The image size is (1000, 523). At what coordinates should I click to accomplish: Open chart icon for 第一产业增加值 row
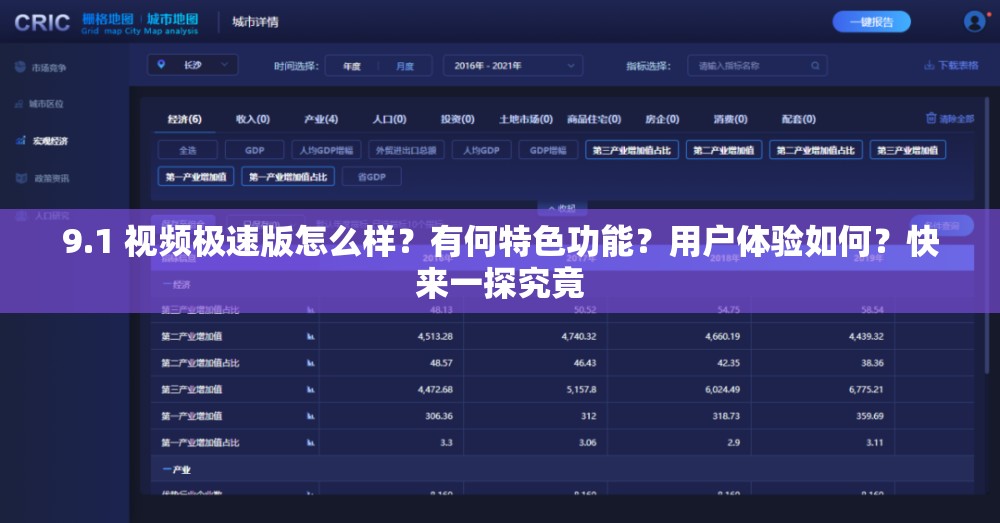coord(311,416)
